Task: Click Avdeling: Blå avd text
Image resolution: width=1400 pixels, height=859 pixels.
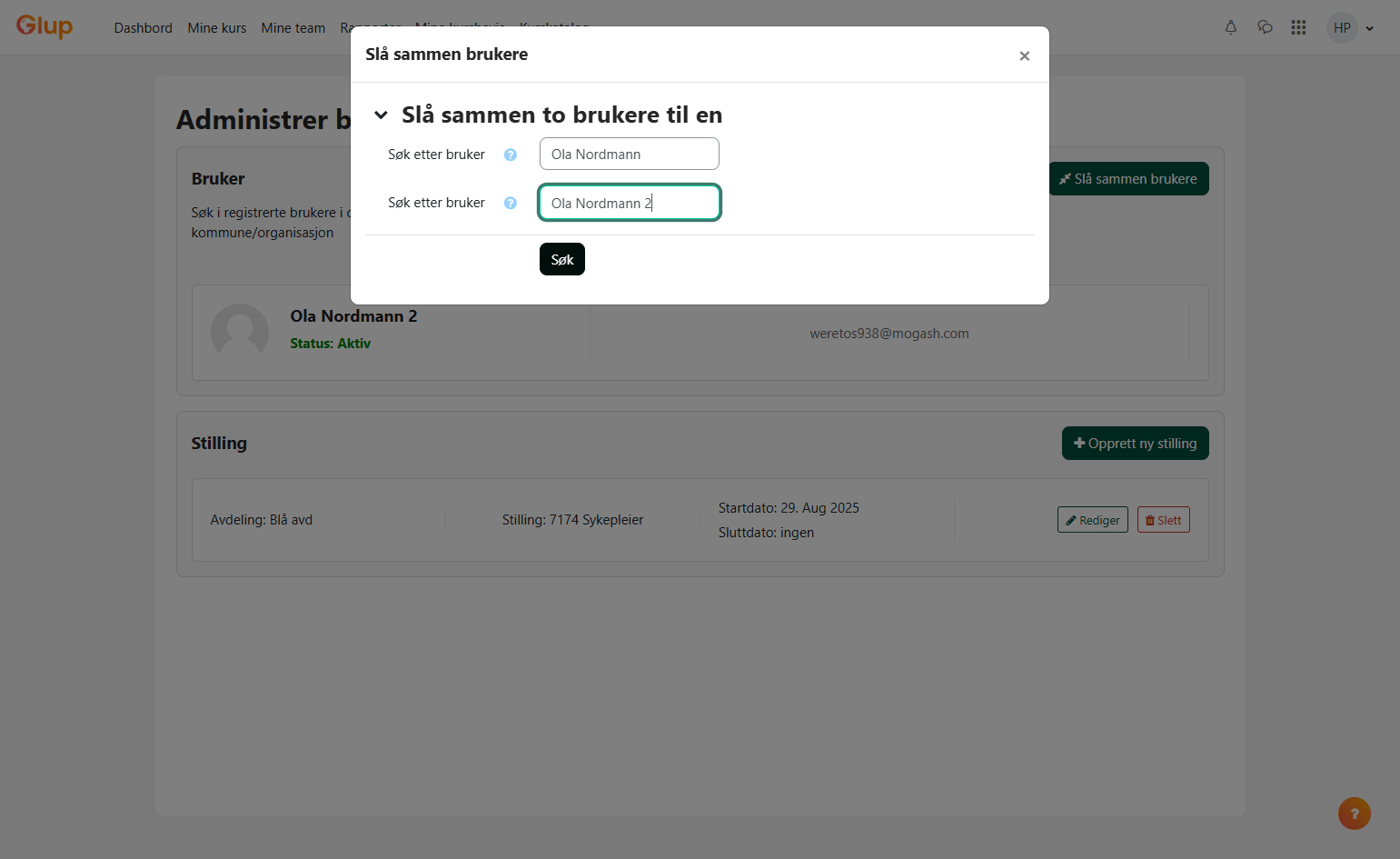Action: [x=262, y=520]
